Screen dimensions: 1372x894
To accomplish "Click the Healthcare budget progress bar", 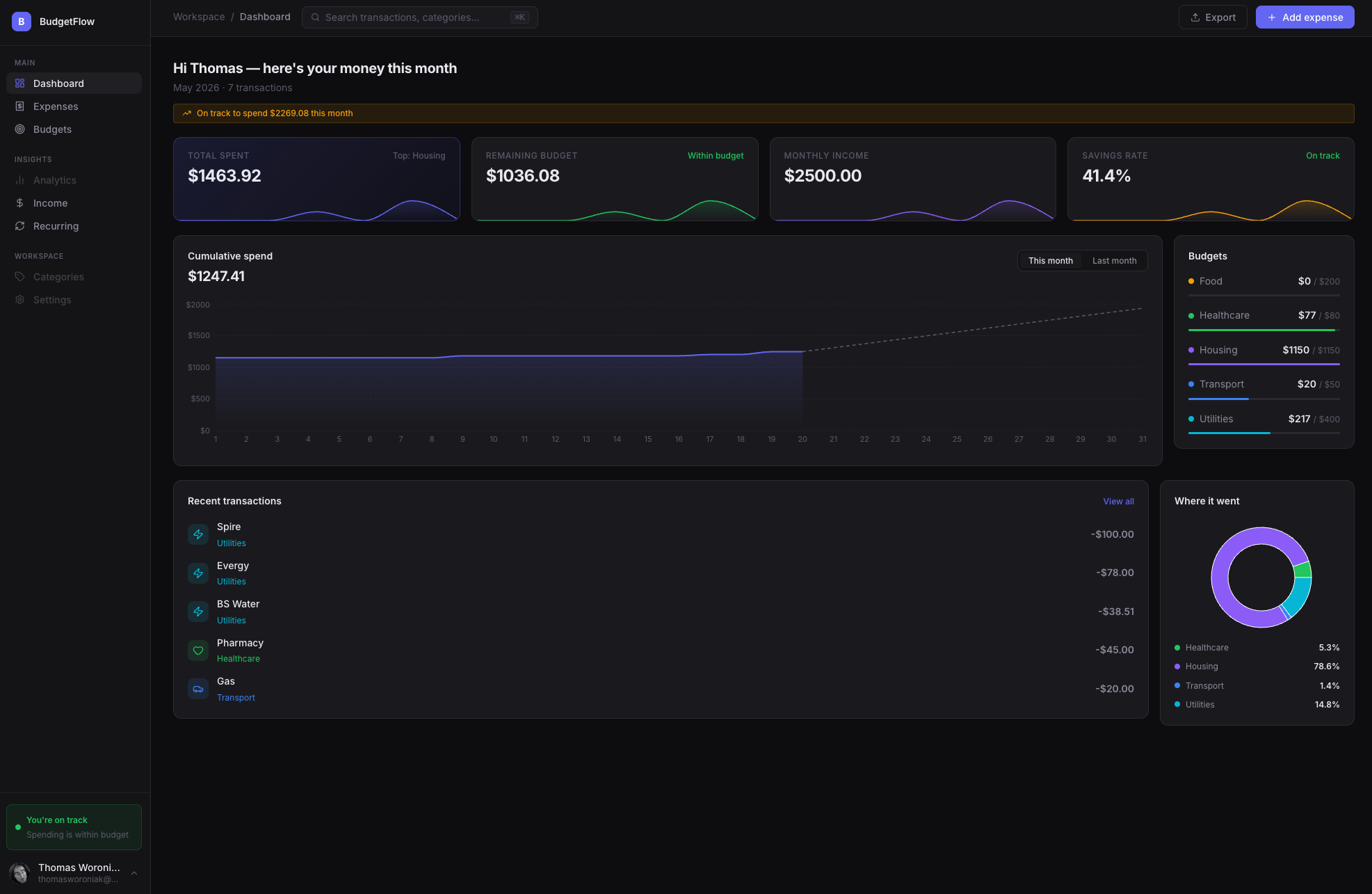I will [x=1264, y=330].
